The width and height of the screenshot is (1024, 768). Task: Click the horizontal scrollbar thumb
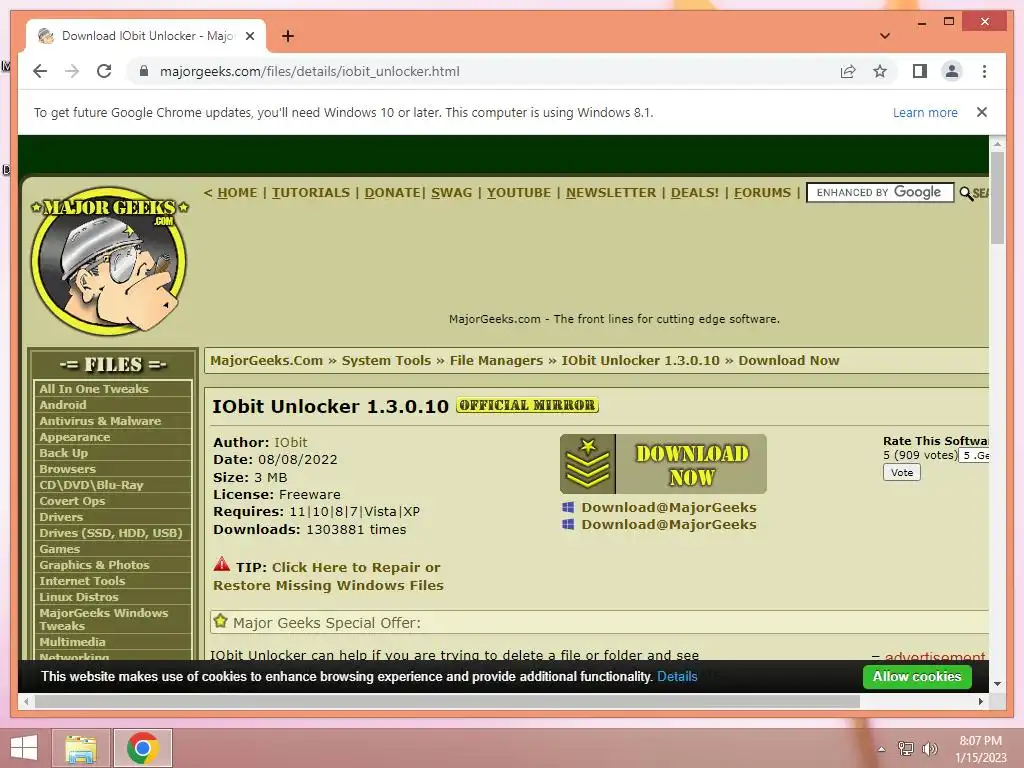pos(447,701)
